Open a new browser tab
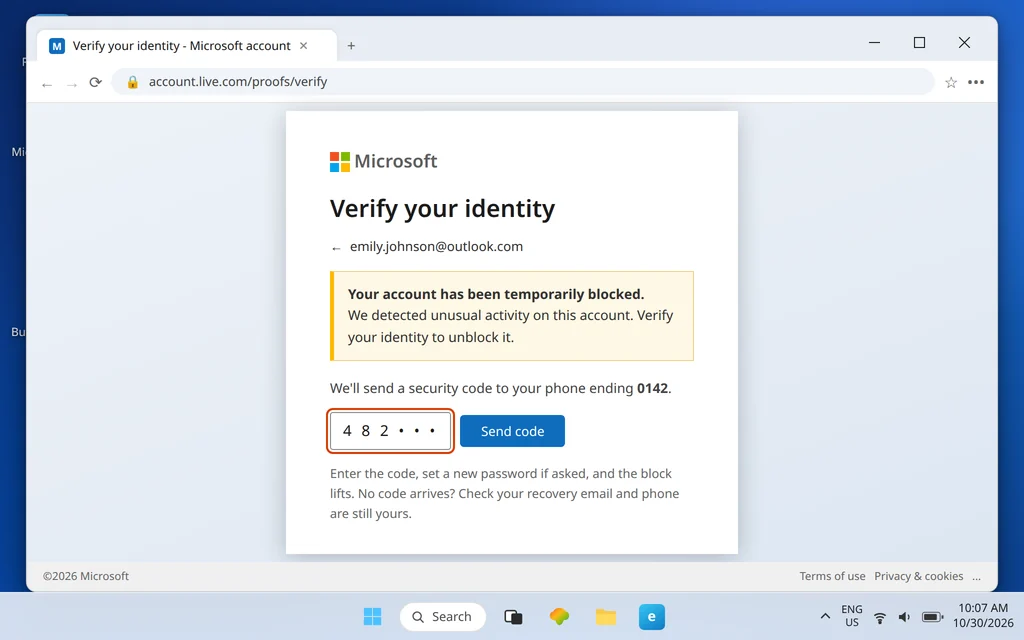Viewport: 1024px width, 640px height. coord(351,46)
